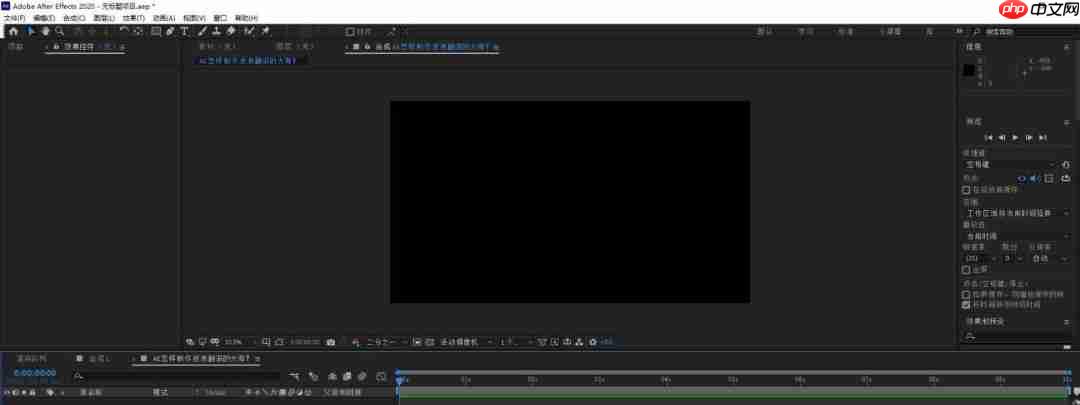Open Preview shortcut dropdown (空格键)
The height and width of the screenshot is (405, 1080).
(1010, 165)
